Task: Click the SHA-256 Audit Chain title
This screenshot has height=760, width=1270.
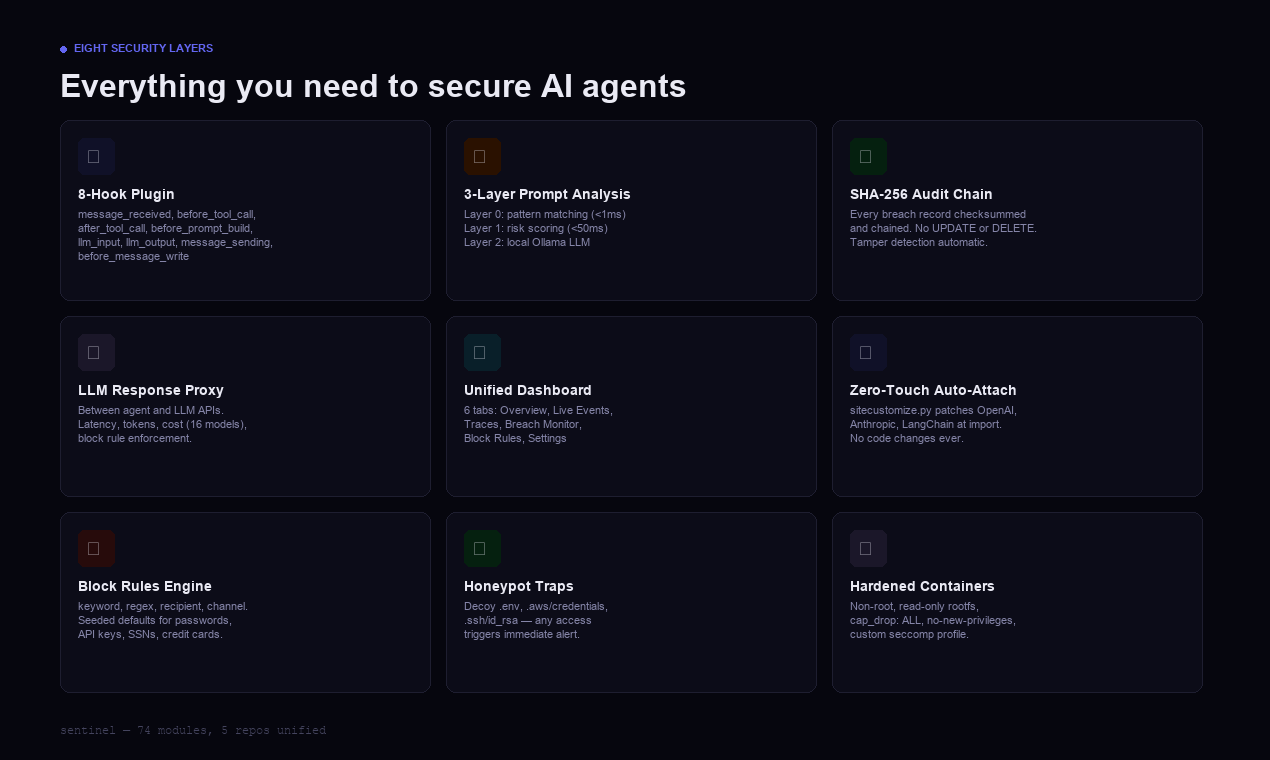Action: coord(921,194)
